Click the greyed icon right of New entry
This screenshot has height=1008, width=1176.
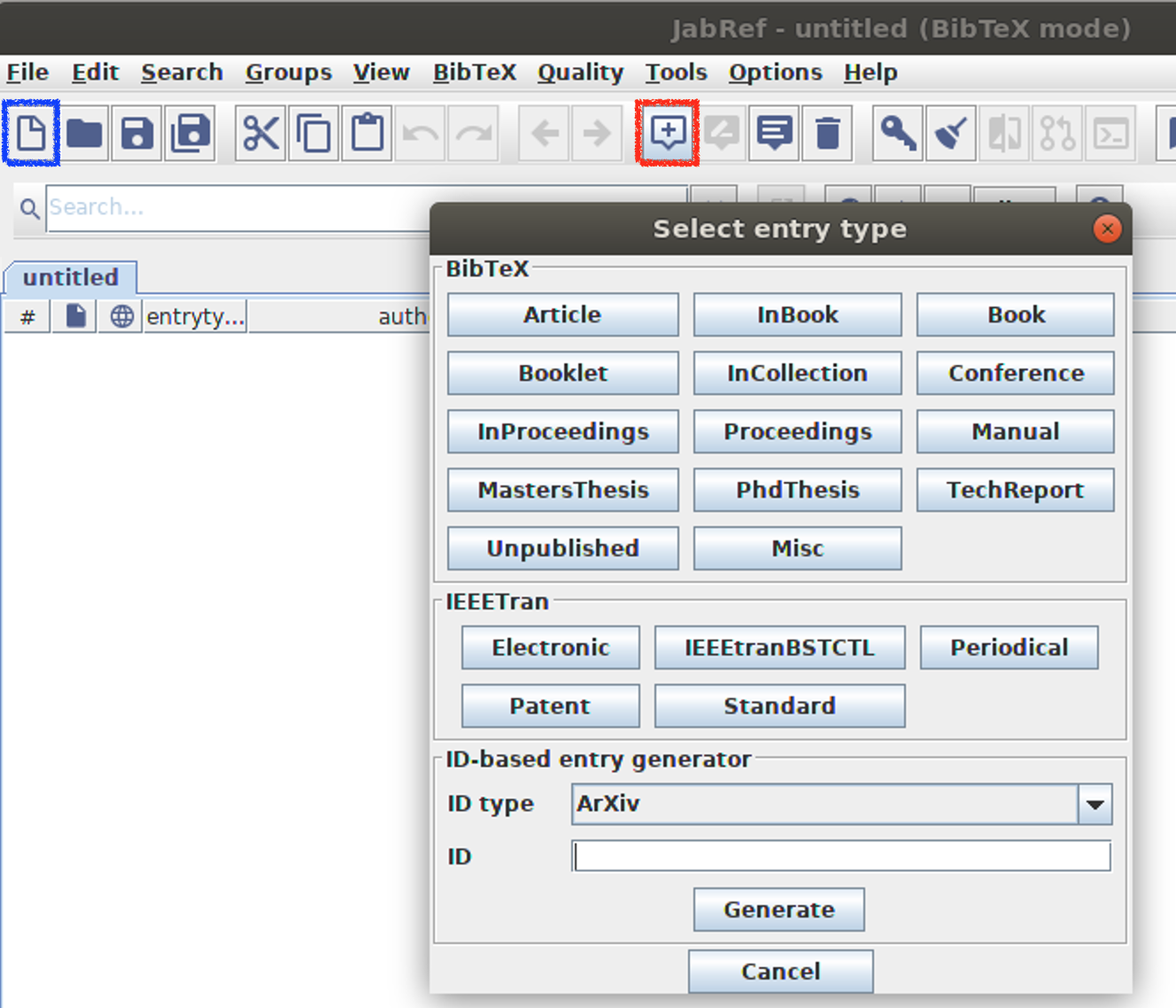coord(722,134)
